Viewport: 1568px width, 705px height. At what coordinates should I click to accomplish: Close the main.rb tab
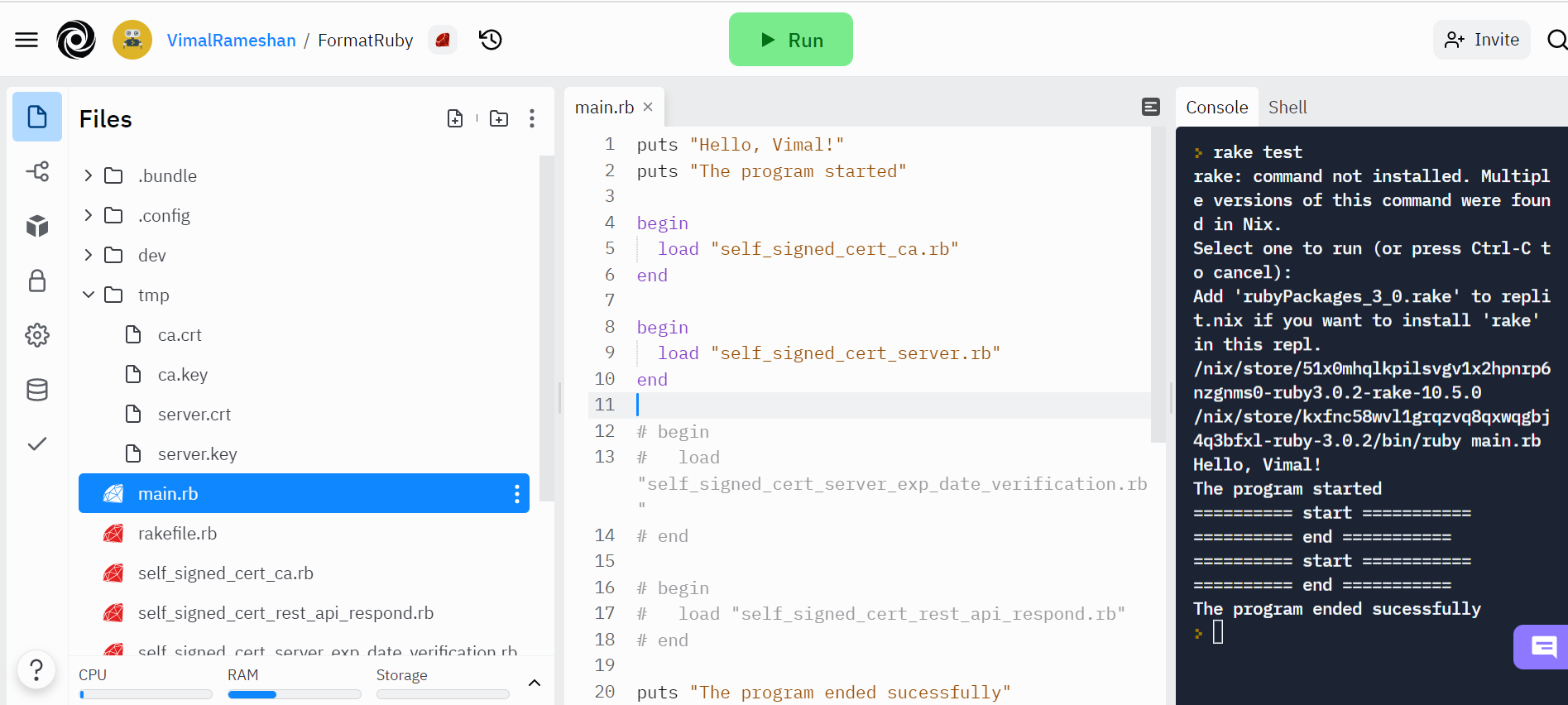point(648,107)
